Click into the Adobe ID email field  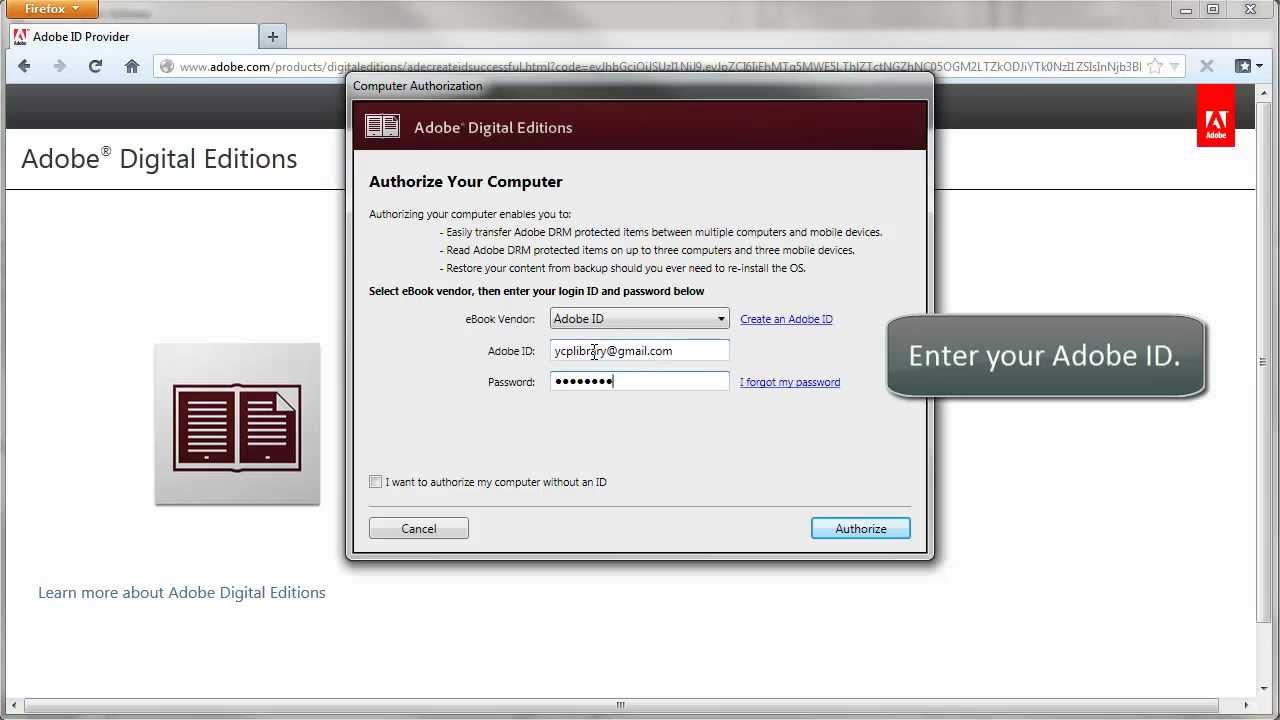click(640, 350)
